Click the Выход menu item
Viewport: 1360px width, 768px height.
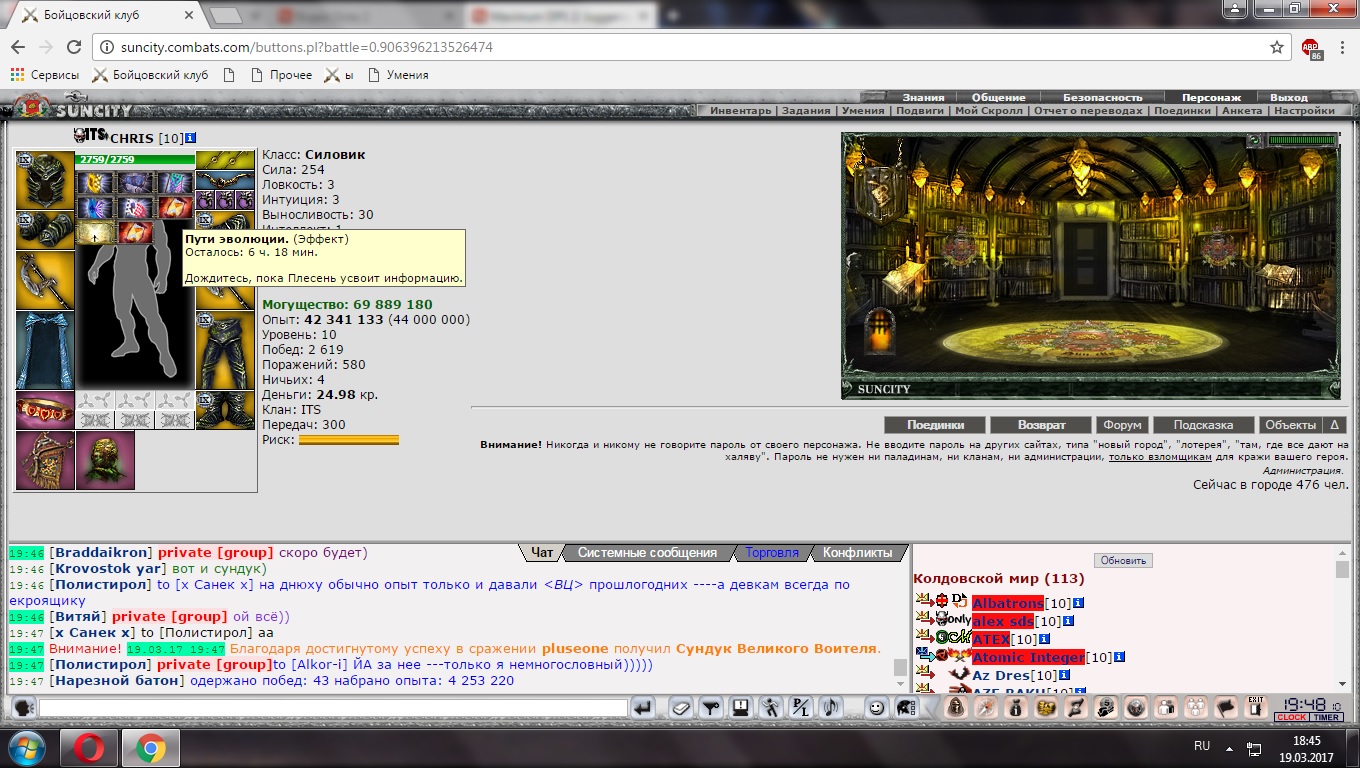(1288, 97)
